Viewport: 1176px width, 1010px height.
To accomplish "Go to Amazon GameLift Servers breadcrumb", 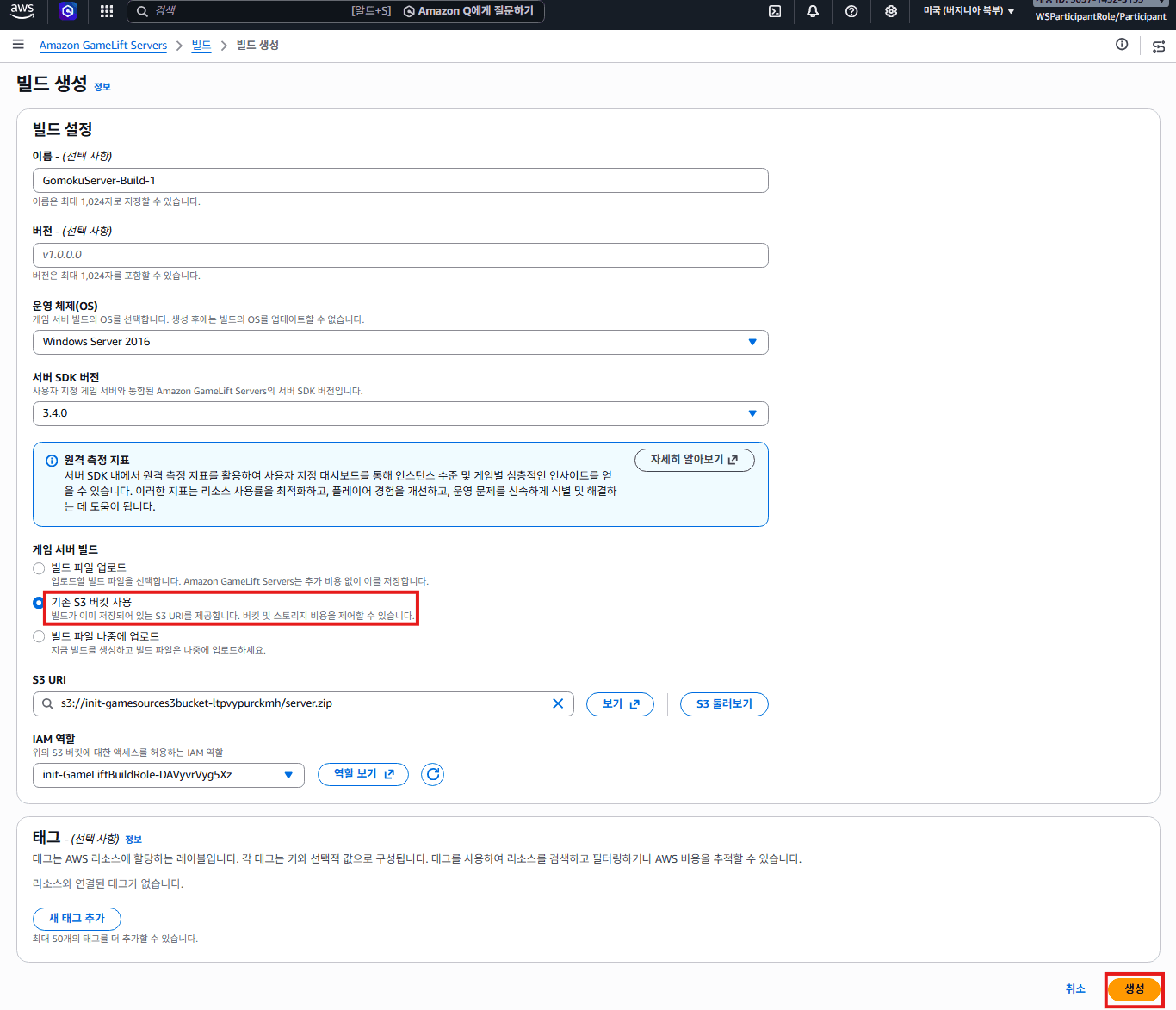I will coord(103,45).
